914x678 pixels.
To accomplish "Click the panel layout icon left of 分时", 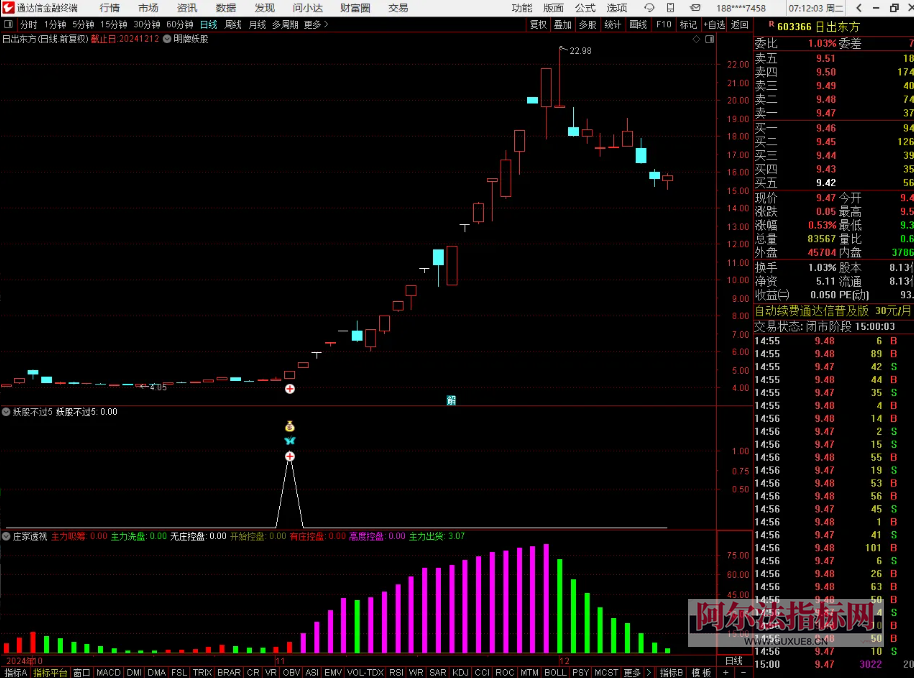I will [x=8, y=24].
